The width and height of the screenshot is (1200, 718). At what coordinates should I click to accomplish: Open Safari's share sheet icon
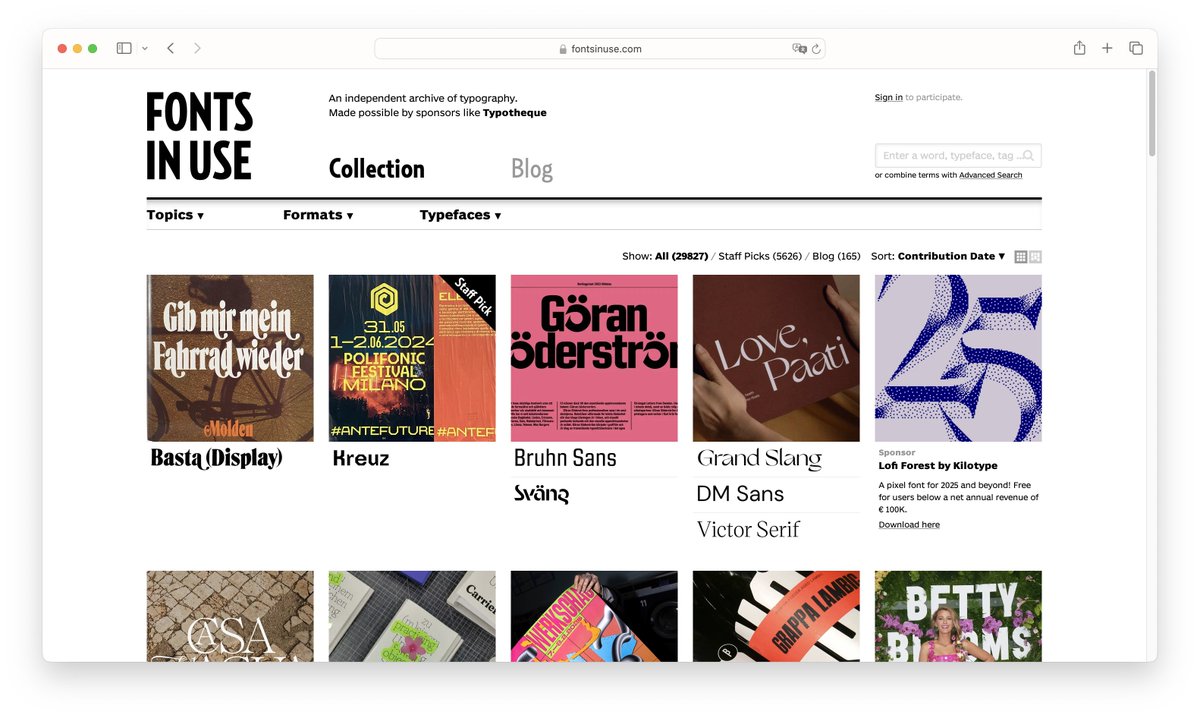click(1078, 47)
